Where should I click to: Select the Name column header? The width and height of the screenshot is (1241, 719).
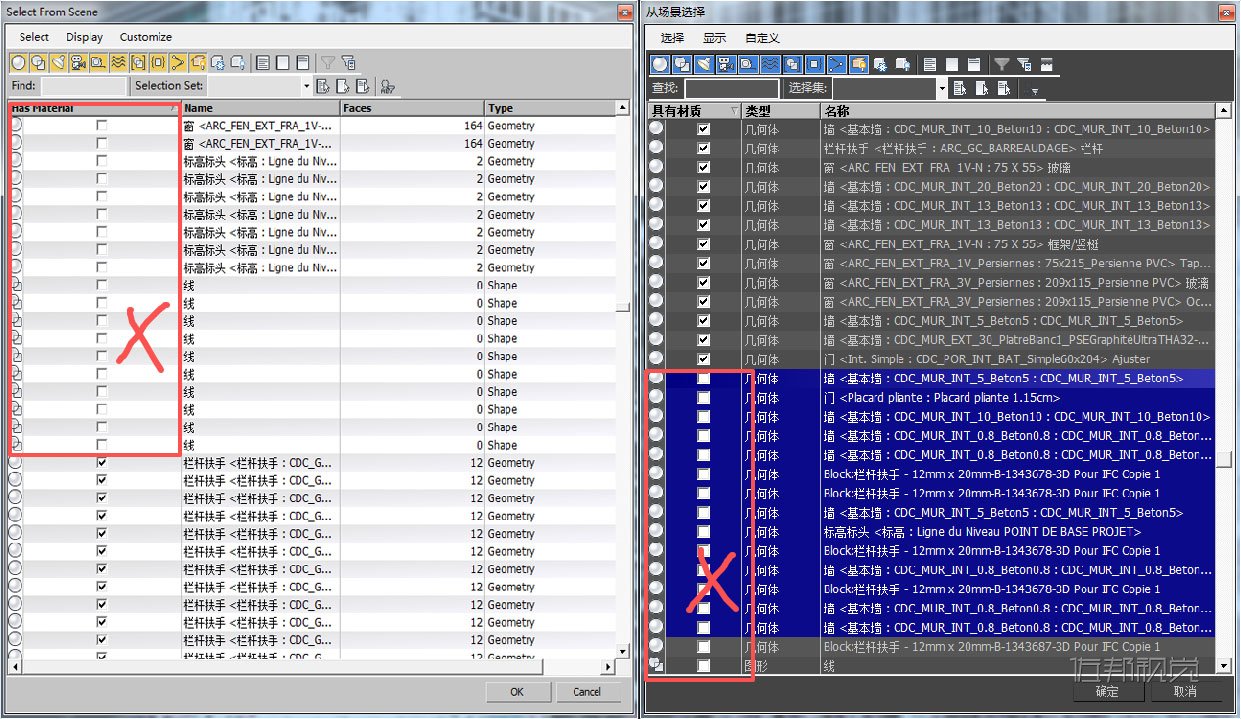coord(261,108)
